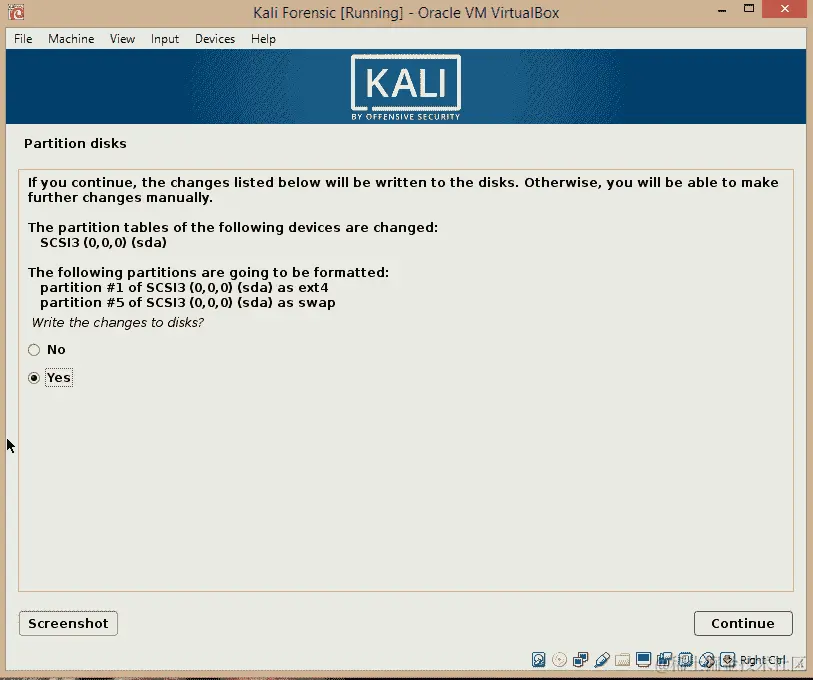Screen dimensions: 813x680
Task: Click the shared folders status icon
Action: coord(623,660)
